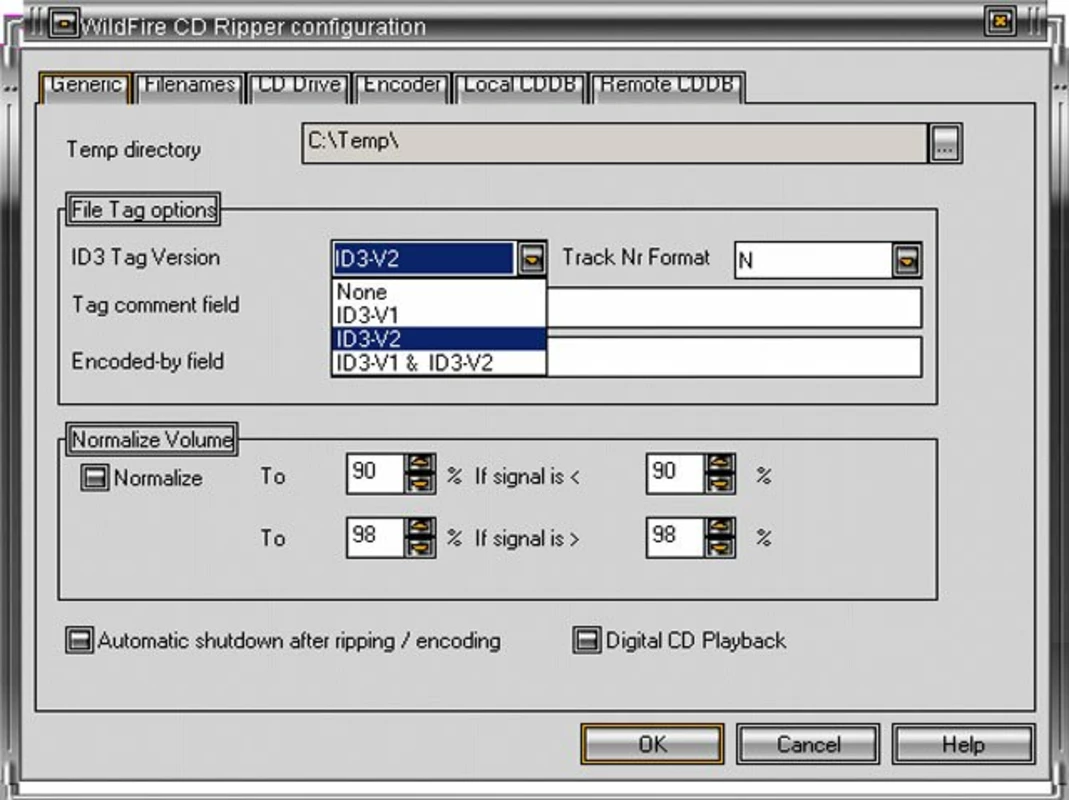Collapse the ID3 Tag Version dropdown arrow
This screenshot has height=800, width=1069.
532,259
